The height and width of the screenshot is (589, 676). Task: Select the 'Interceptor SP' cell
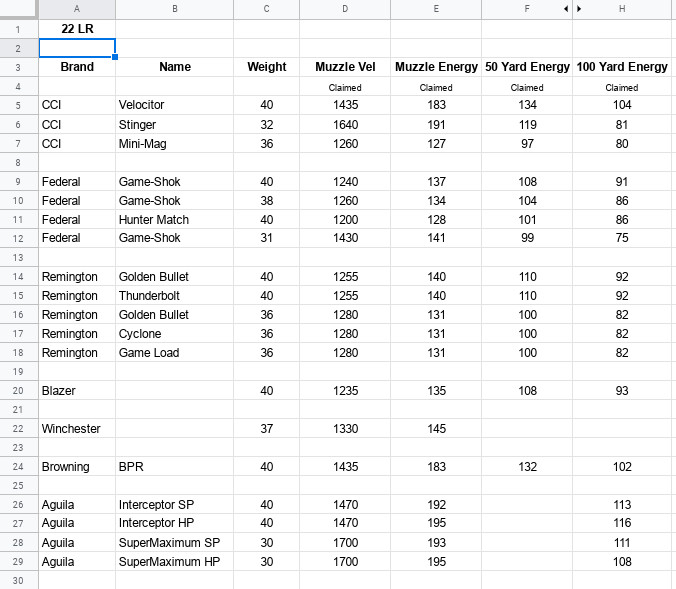click(x=175, y=504)
